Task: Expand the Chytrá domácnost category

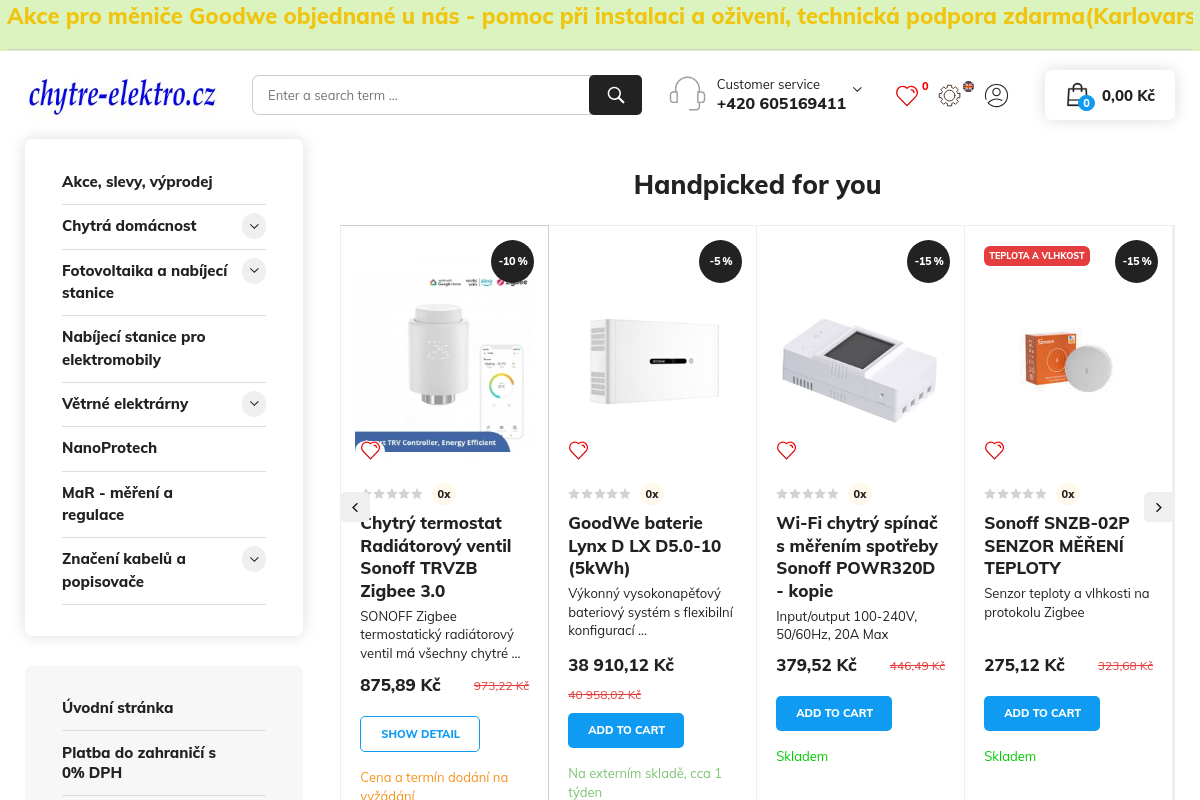Action: tap(254, 226)
